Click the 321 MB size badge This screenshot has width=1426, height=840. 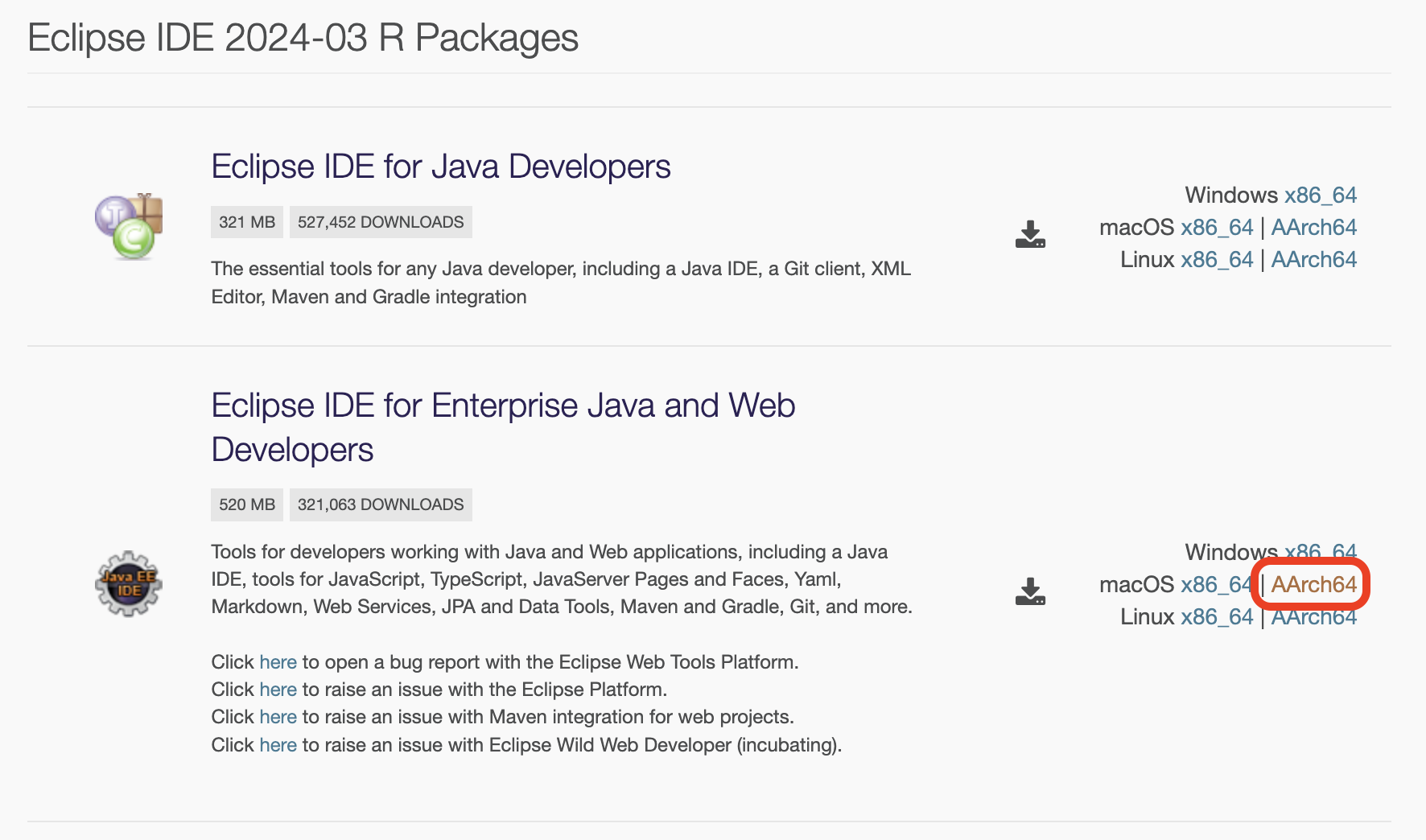pyautogui.click(x=247, y=222)
